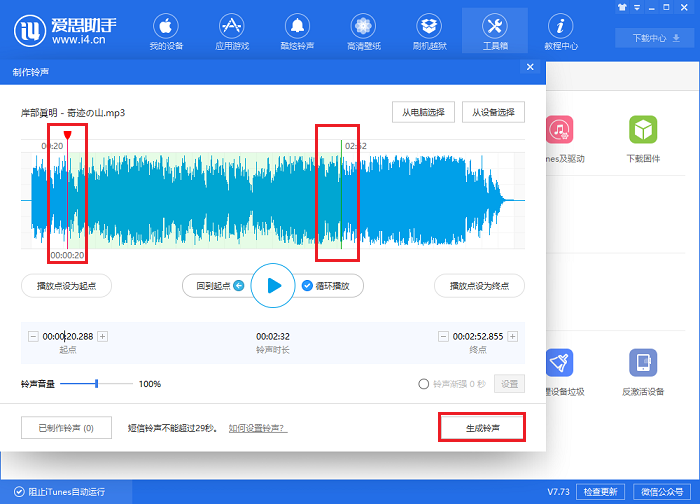Open the 应用游戏 apps and games section
Image resolution: width=700 pixels, height=504 pixels.
click(x=231, y=32)
